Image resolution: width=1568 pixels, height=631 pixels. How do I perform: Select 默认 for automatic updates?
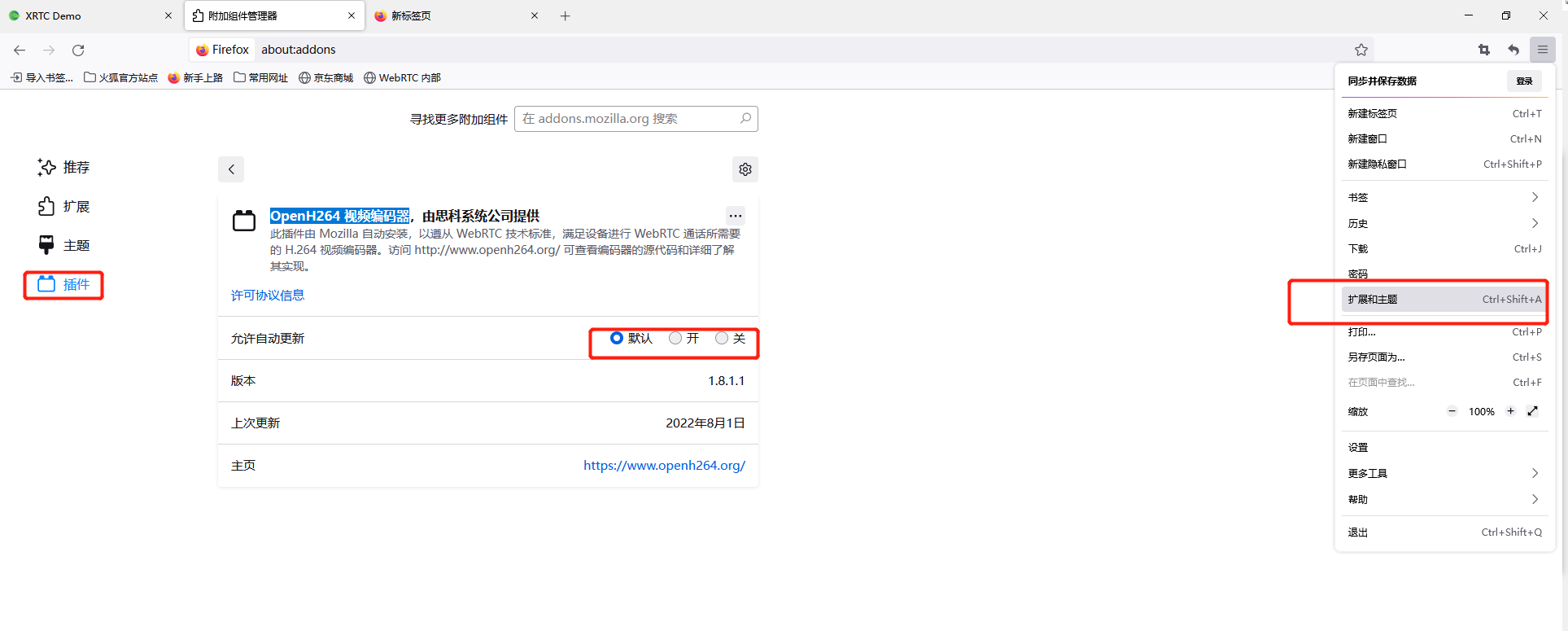click(x=617, y=338)
